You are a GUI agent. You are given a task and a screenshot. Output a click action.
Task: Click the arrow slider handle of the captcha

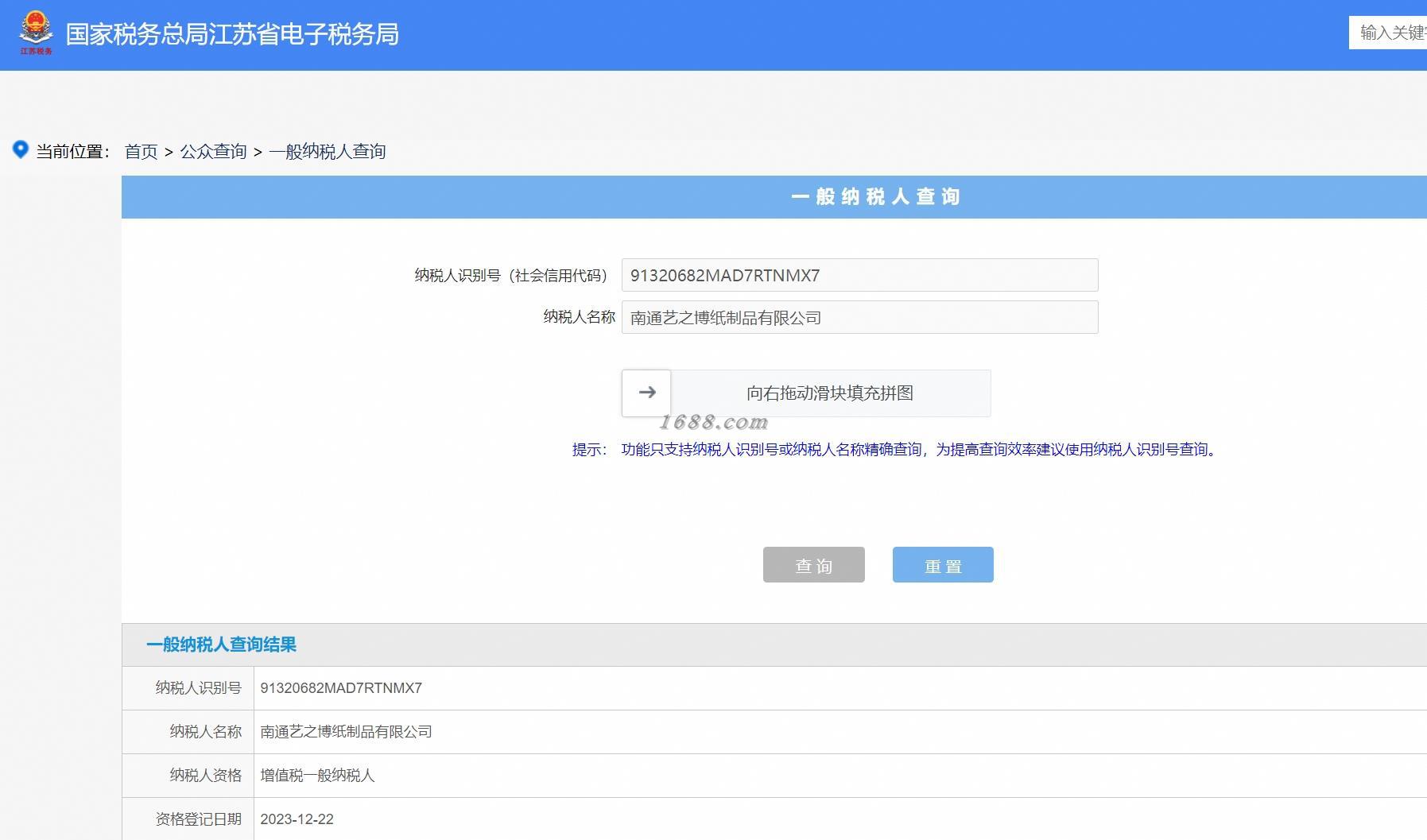coord(646,393)
